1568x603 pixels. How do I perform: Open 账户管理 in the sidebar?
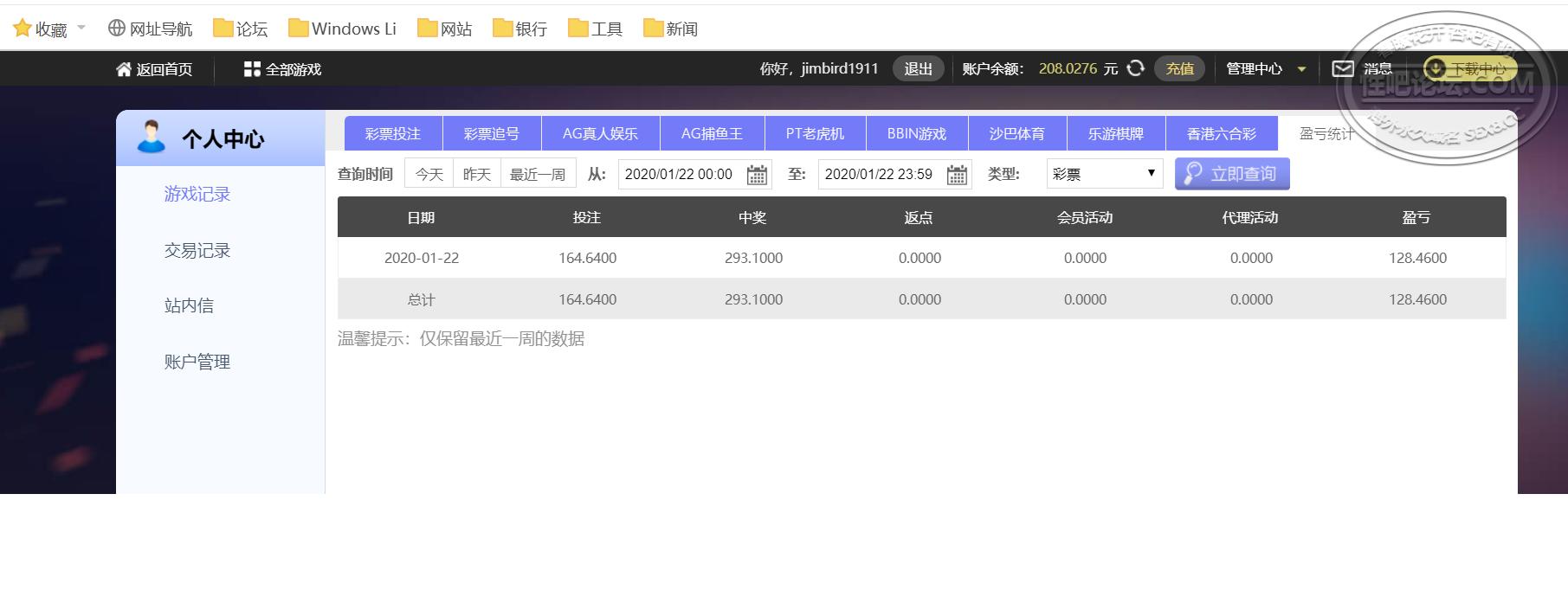click(197, 362)
